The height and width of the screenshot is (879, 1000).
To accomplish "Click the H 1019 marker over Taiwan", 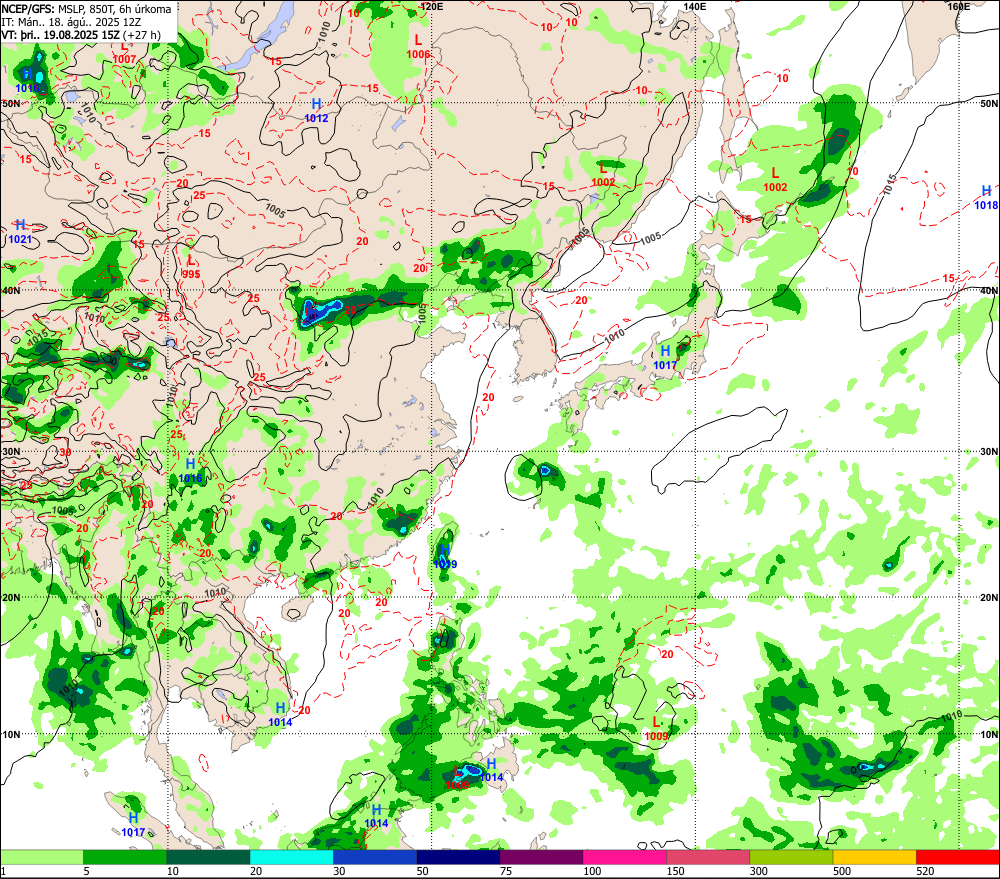I will [445, 557].
